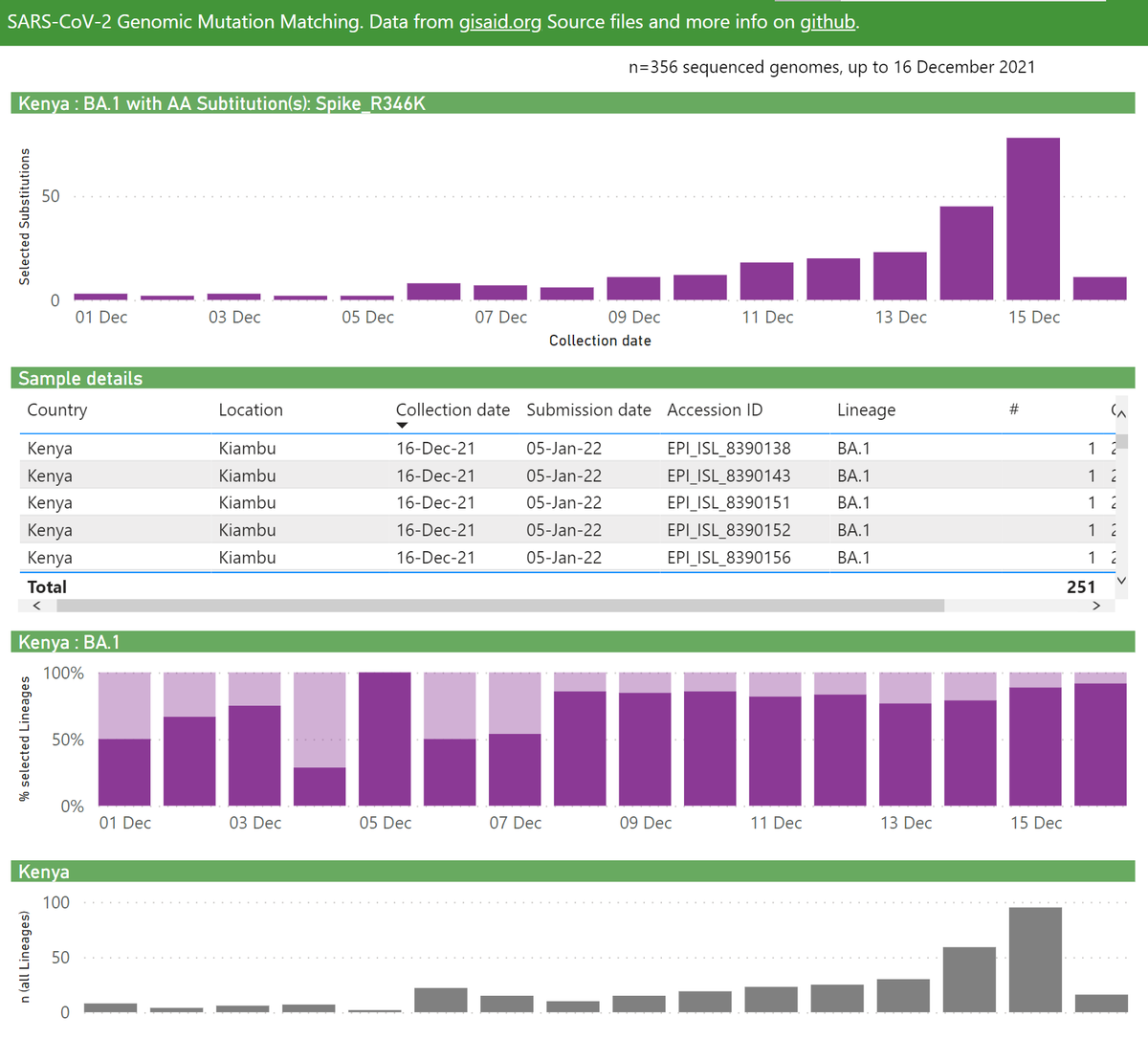The width and height of the screenshot is (1148, 1039).
Task: Click the Location column header
Action: (251, 409)
